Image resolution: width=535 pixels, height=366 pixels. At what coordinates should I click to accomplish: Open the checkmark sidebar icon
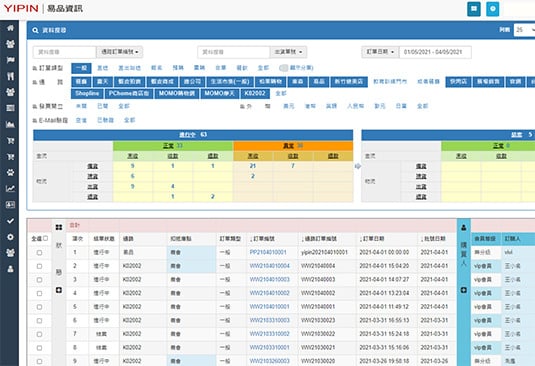(10, 221)
